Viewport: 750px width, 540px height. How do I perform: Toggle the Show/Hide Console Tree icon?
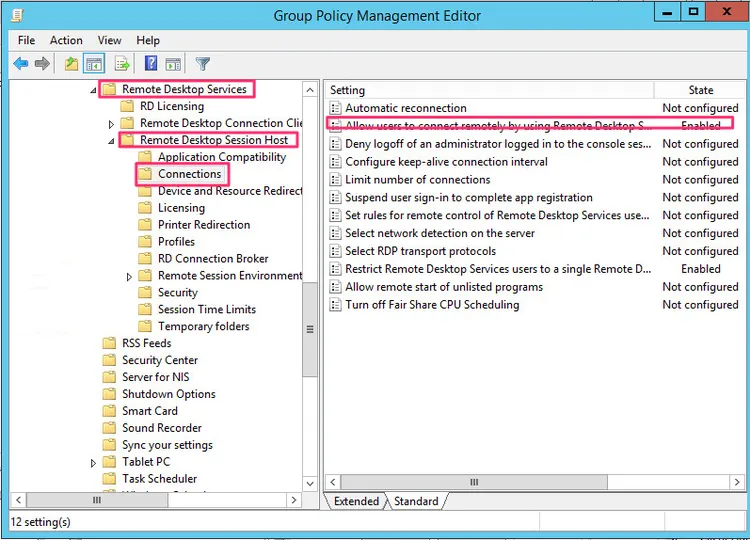coord(94,64)
